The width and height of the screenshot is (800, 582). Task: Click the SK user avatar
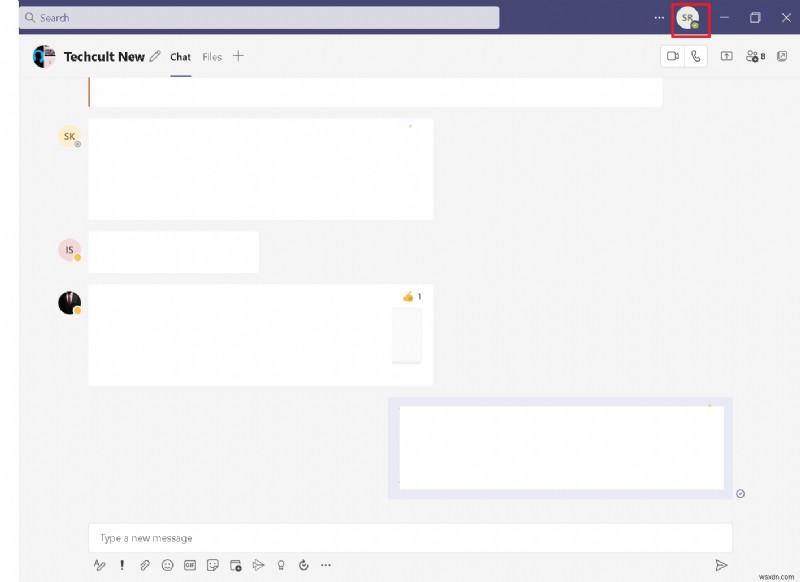point(69,137)
